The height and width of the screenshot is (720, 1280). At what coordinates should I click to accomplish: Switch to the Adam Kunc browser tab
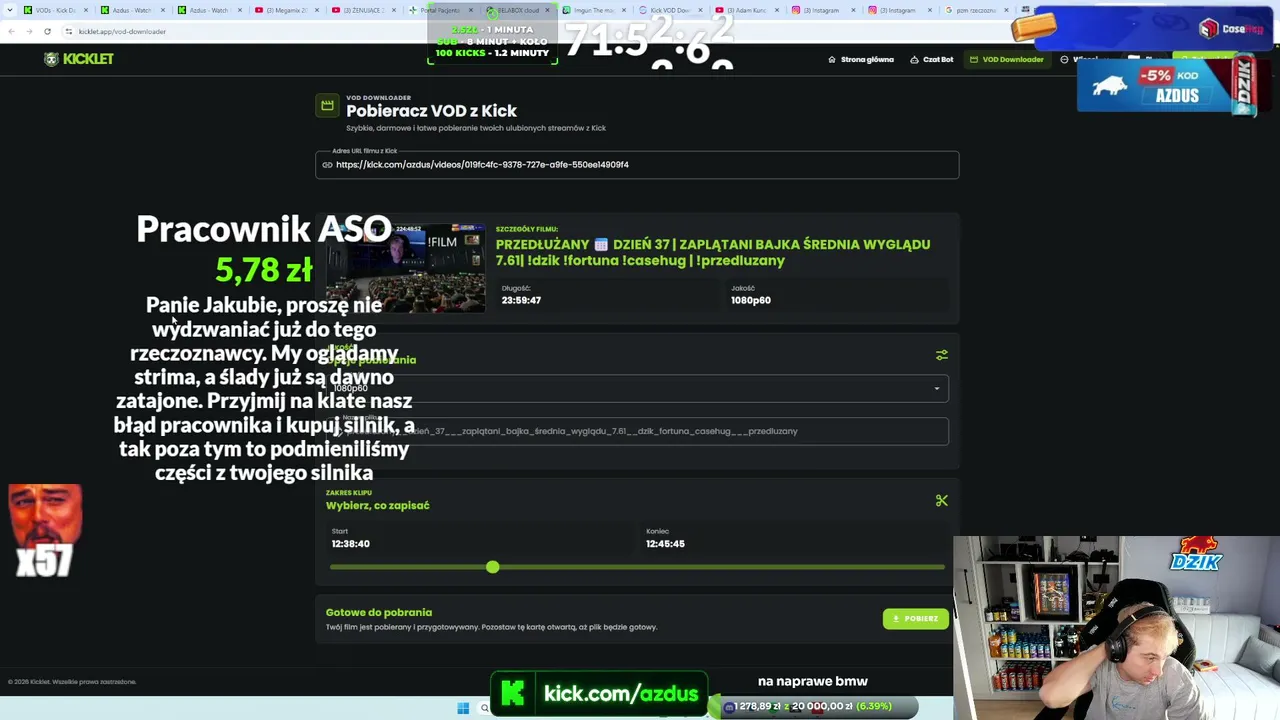747,10
